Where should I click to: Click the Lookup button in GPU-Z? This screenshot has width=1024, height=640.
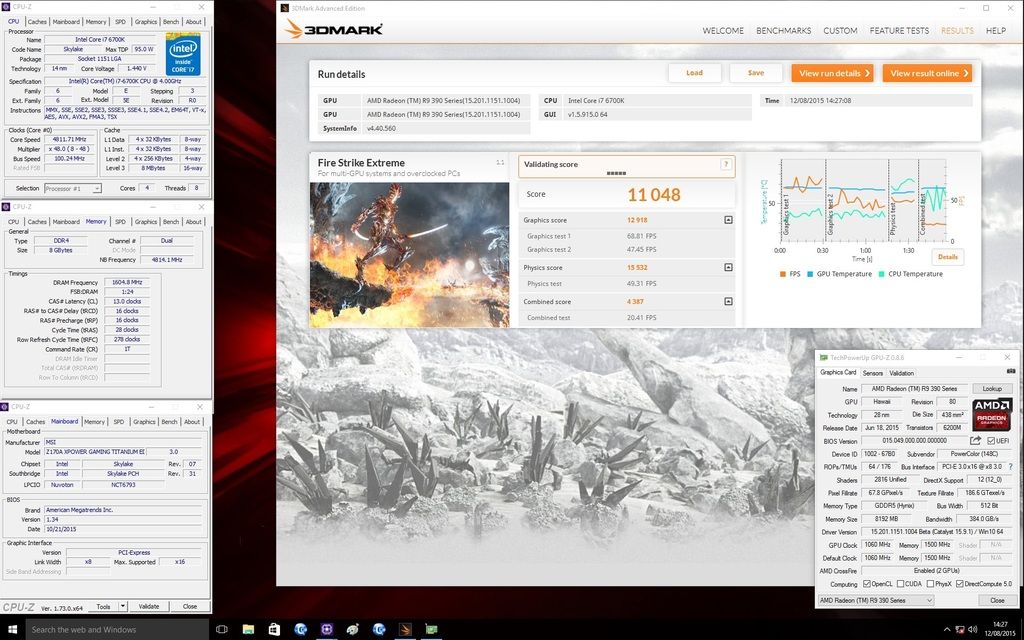coord(992,389)
